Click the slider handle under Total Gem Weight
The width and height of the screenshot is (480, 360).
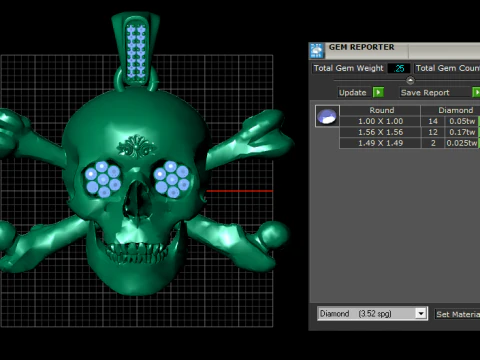tap(410, 80)
